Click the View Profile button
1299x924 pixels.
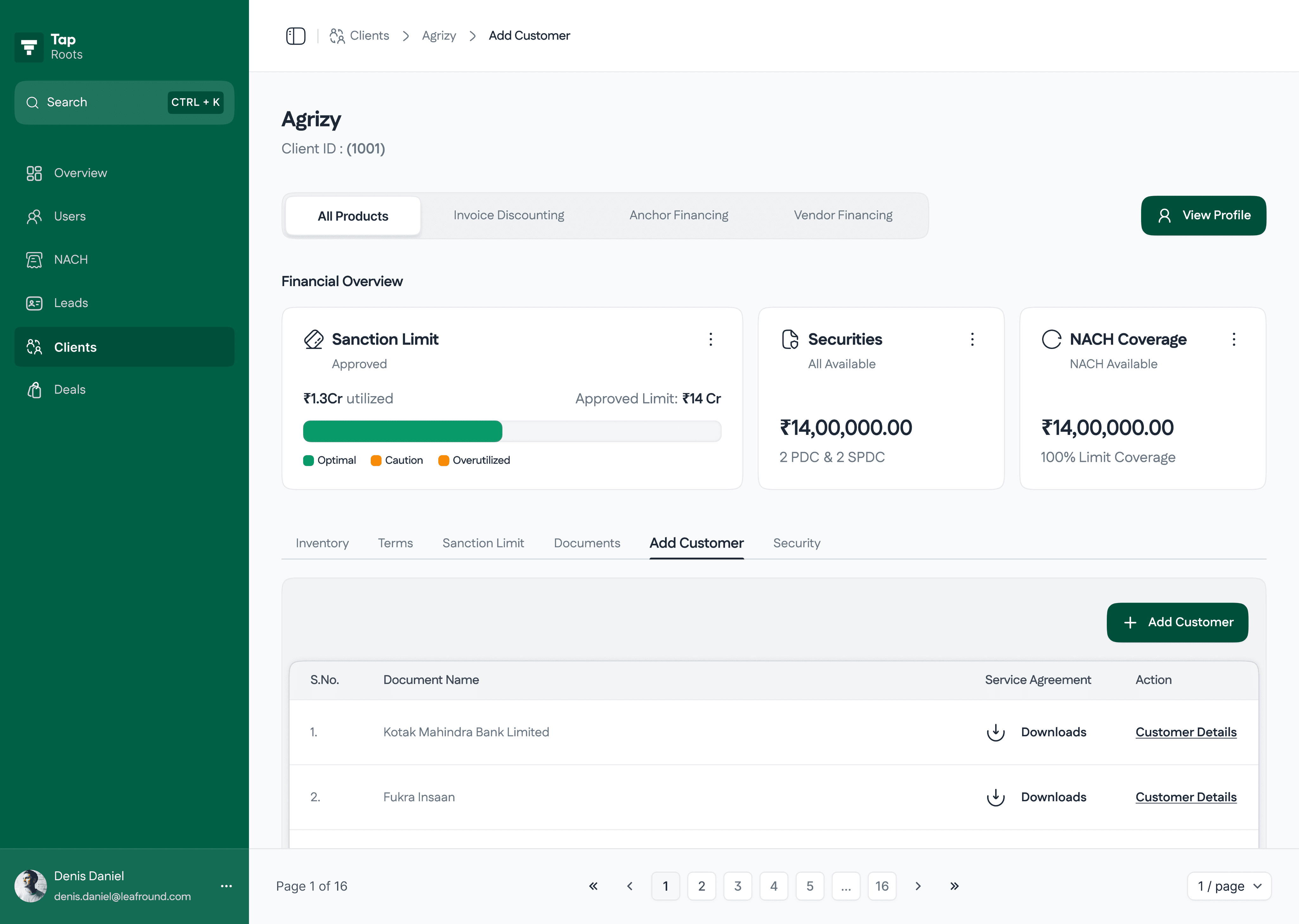1203,216
